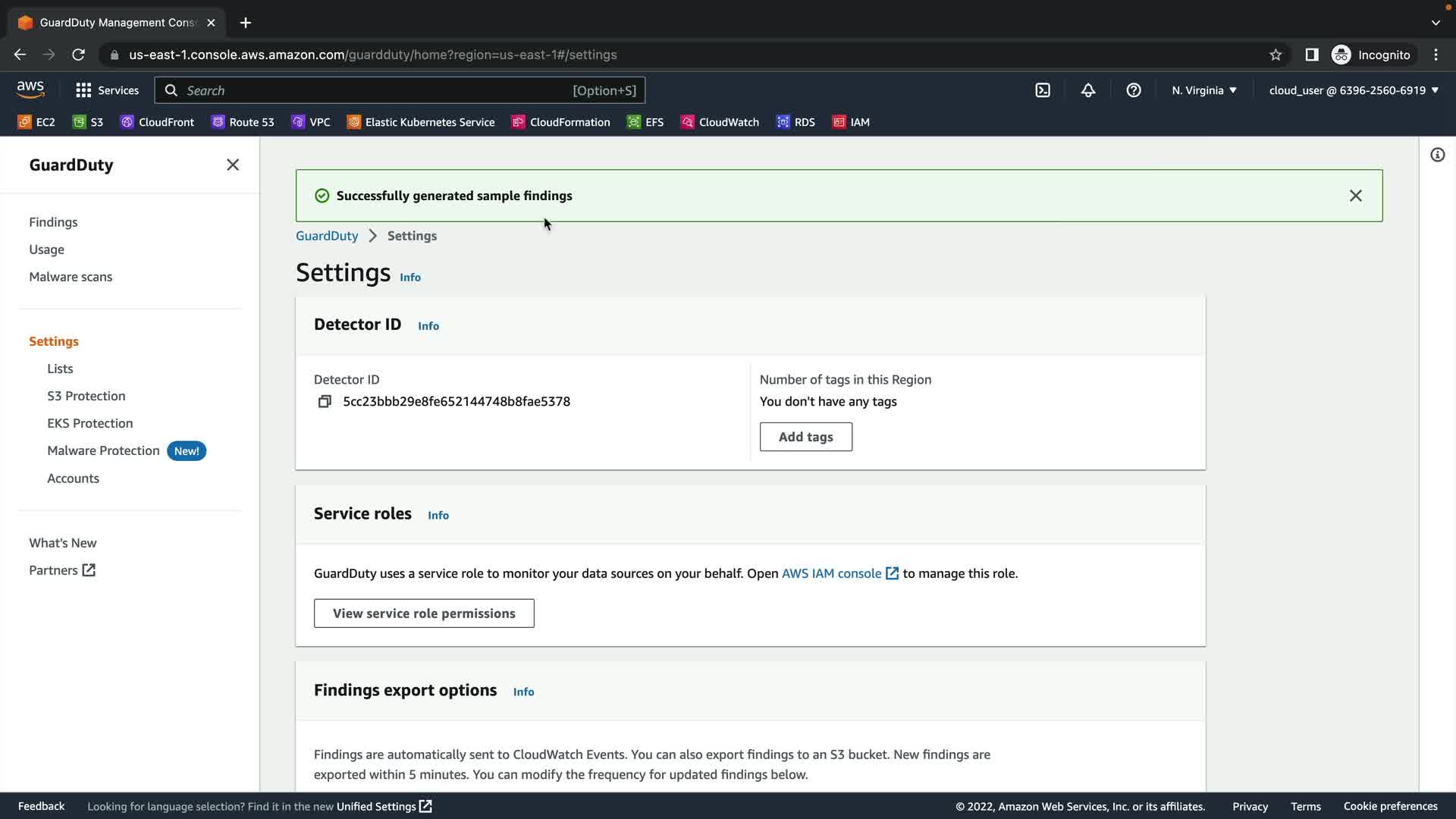The image size is (1456, 819).
Task: Open the AWS notifications bell
Action: pos(1088,90)
